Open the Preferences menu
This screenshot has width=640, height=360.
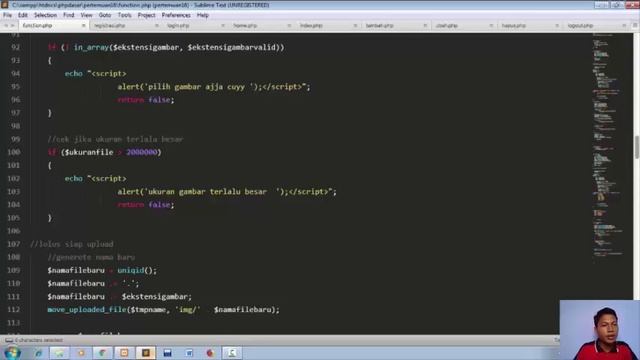point(176,15)
